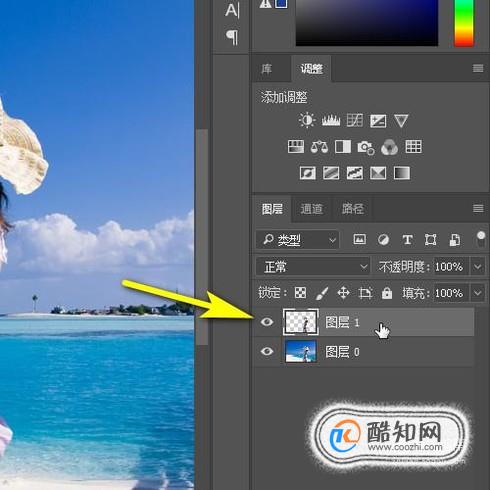
Task: Add a Brightness/Contrast adjustment
Action: click(x=307, y=120)
